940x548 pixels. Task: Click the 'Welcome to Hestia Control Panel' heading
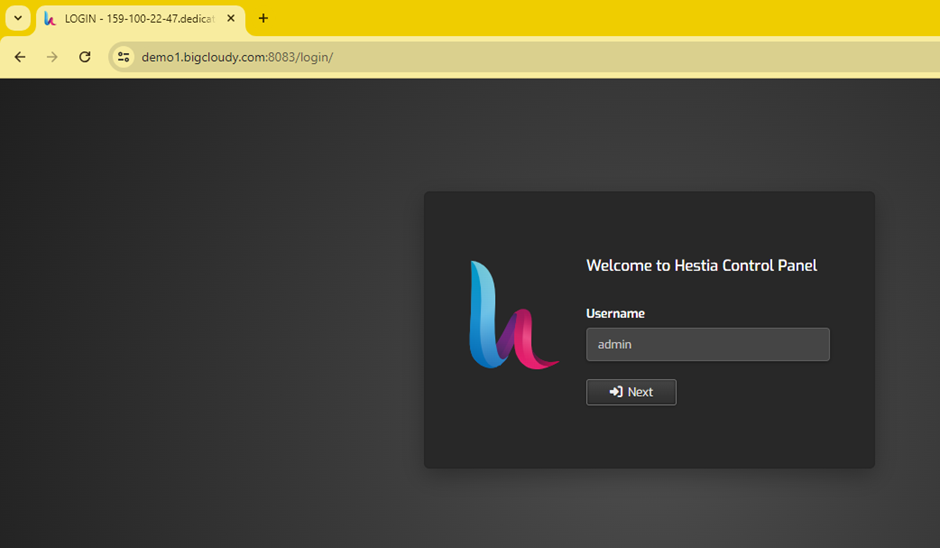(701, 266)
